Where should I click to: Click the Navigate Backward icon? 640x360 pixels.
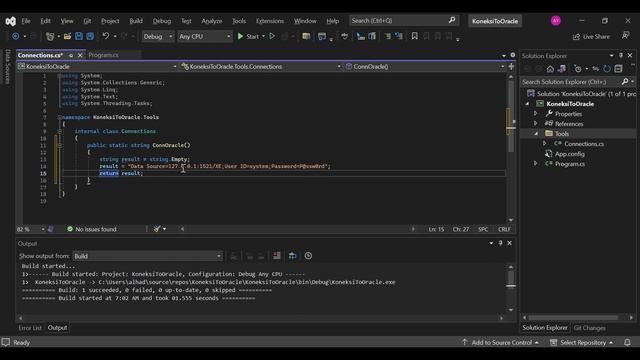tap(15, 36)
